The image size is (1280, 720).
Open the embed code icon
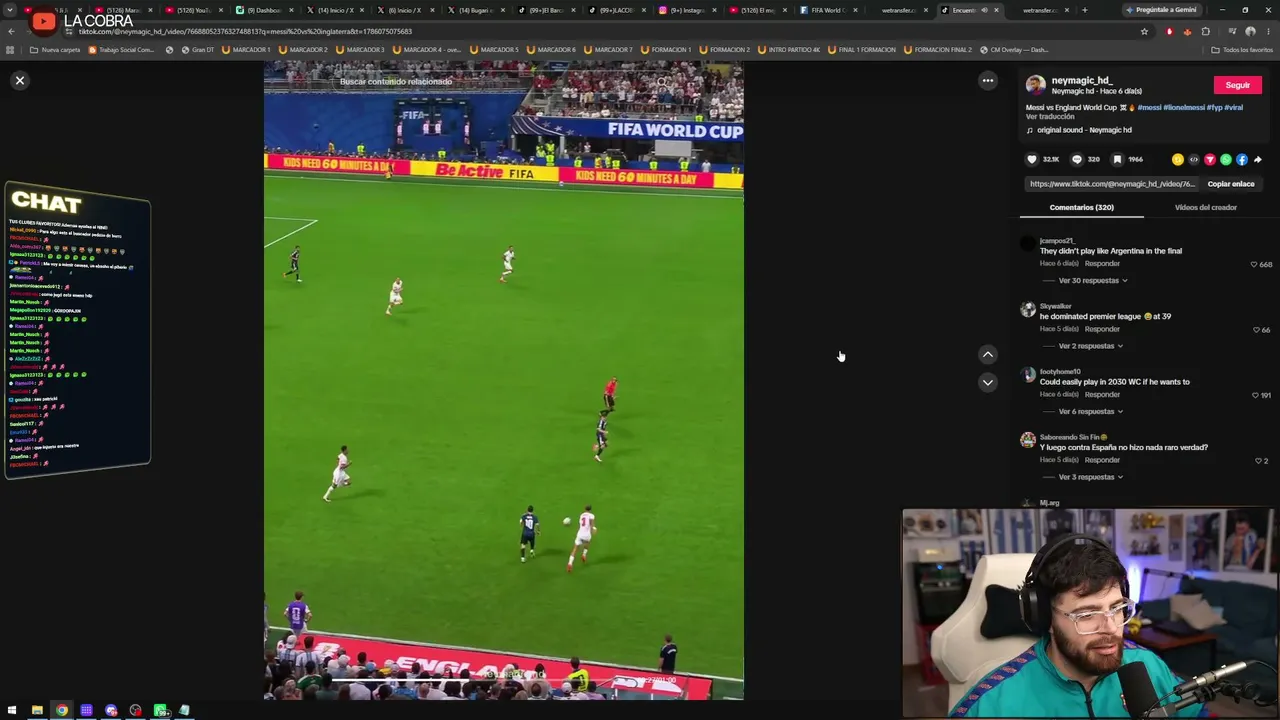click(1194, 159)
